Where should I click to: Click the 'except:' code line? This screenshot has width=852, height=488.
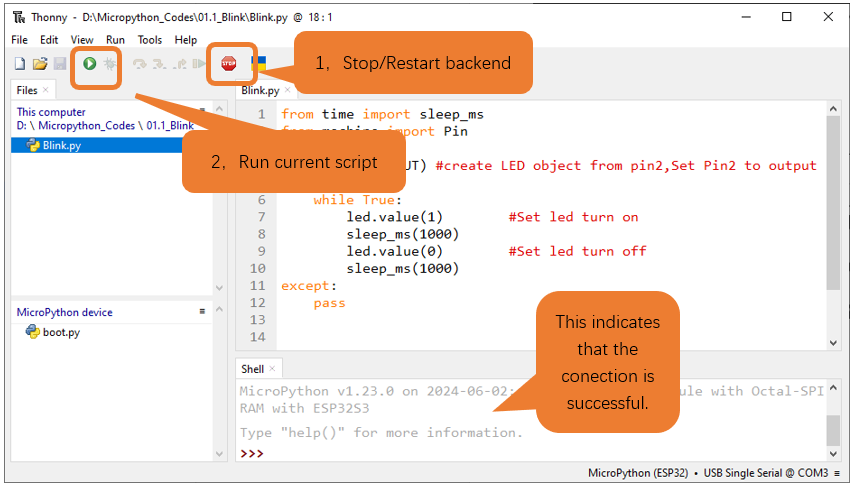point(309,286)
